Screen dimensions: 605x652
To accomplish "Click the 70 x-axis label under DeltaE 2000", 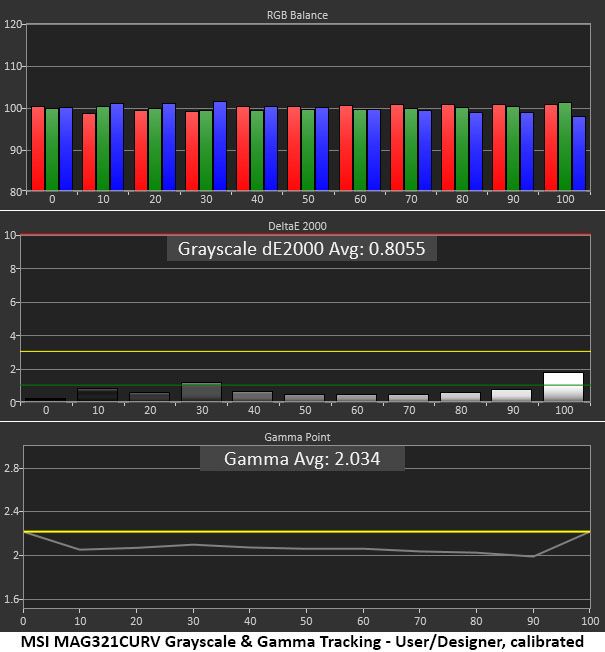I will point(409,410).
